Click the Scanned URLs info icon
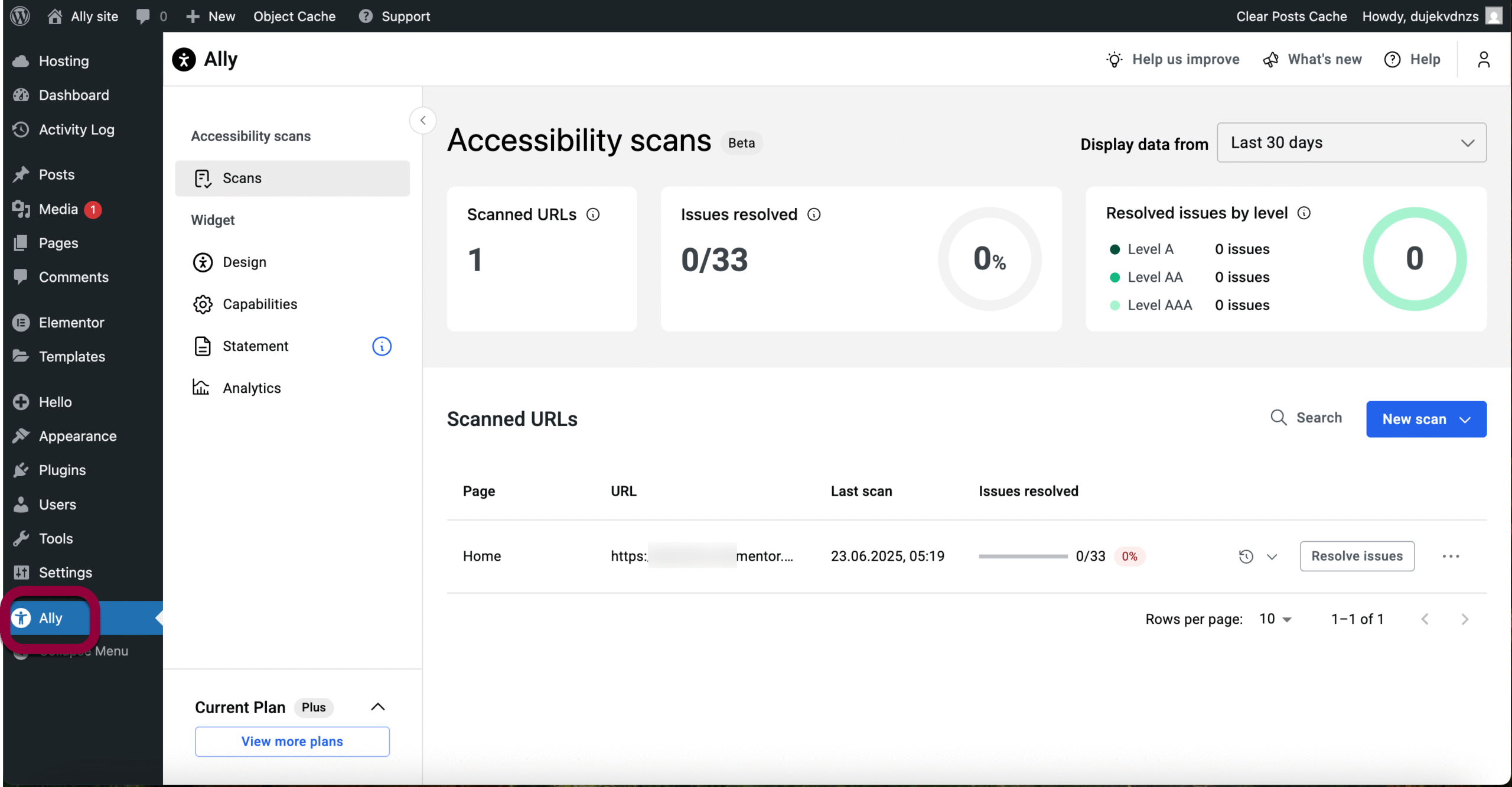The image size is (1512, 787). 593,214
